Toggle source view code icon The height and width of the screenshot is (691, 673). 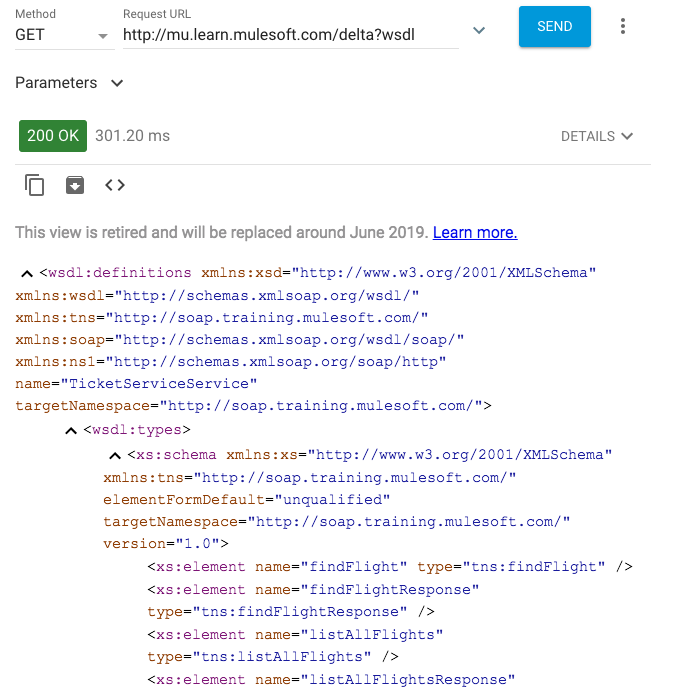(x=115, y=185)
